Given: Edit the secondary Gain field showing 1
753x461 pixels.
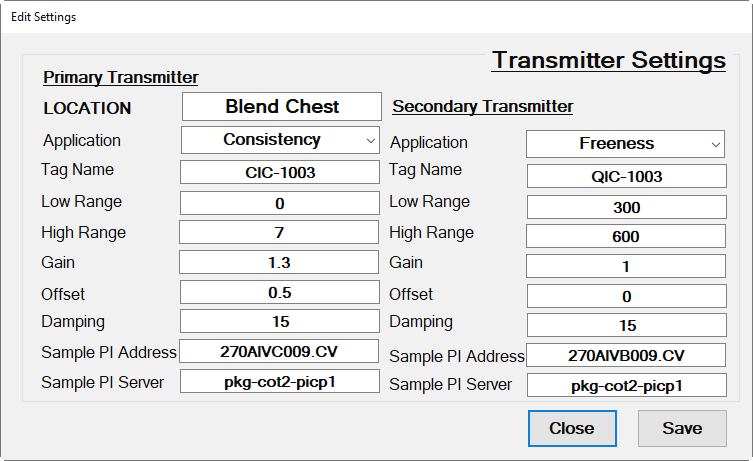Looking at the screenshot, I should coord(626,267).
